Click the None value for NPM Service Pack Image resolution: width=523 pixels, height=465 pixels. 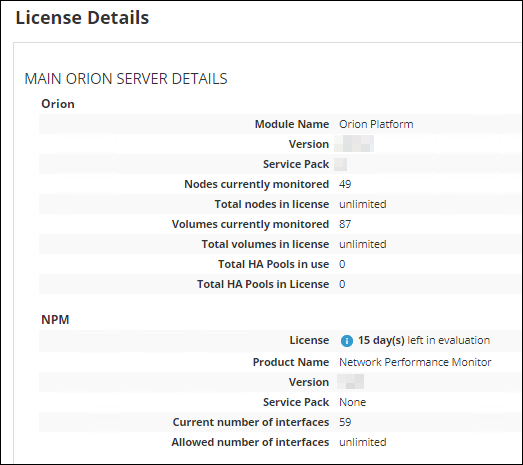click(352, 402)
